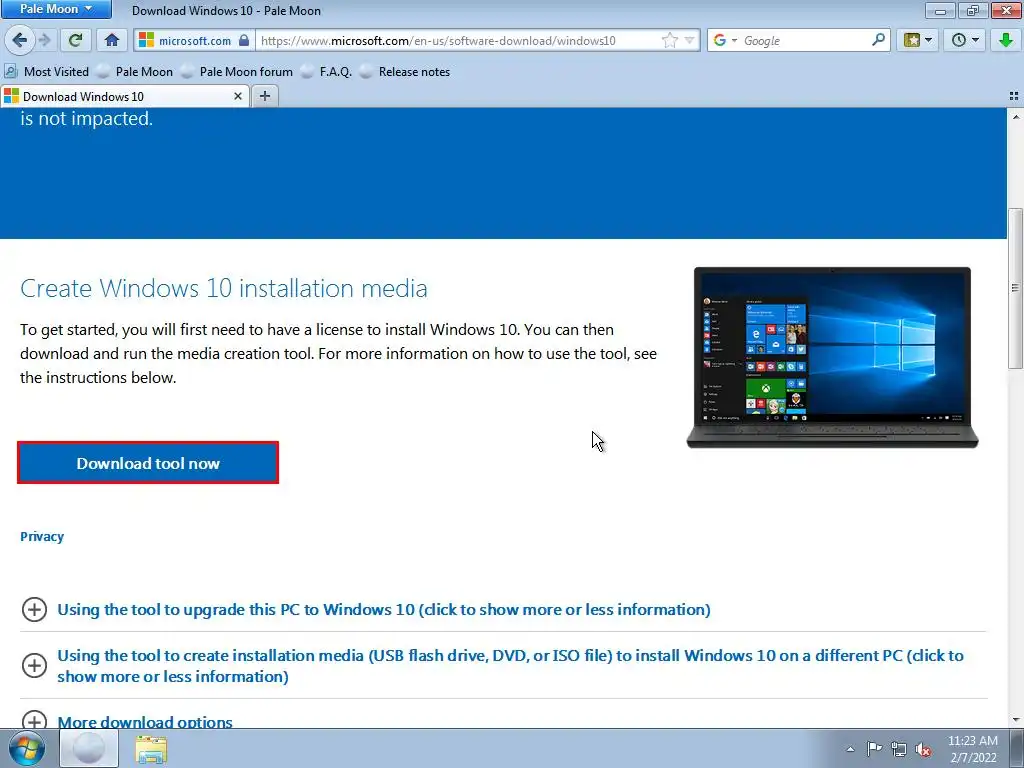Image resolution: width=1024 pixels, height=768 pixels.
Task: Click the Windows 10 laptop image
Action: (x=832, y=357)
